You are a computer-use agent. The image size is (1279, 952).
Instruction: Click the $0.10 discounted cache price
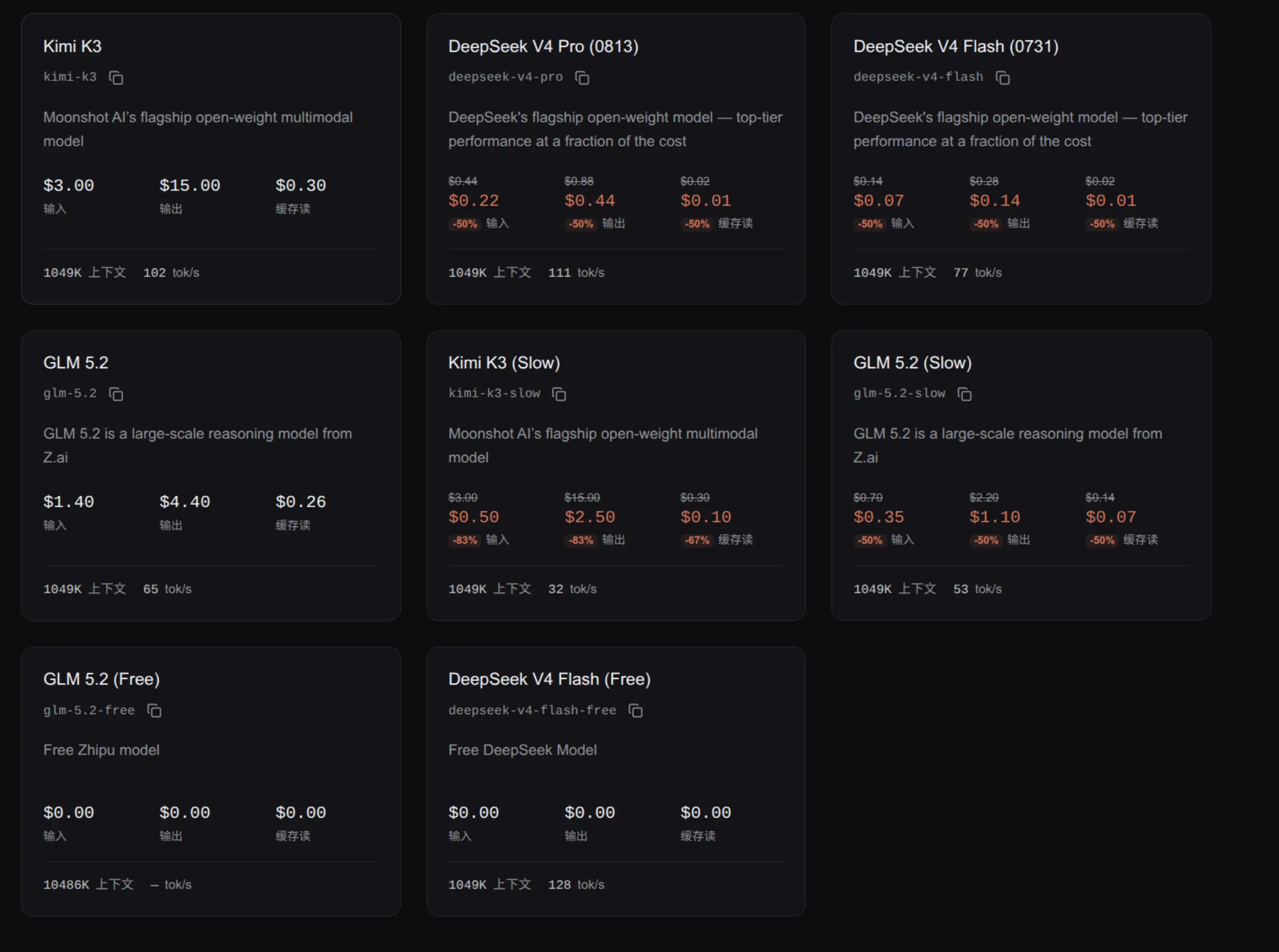pyautogui.click(x=706, y=517)
